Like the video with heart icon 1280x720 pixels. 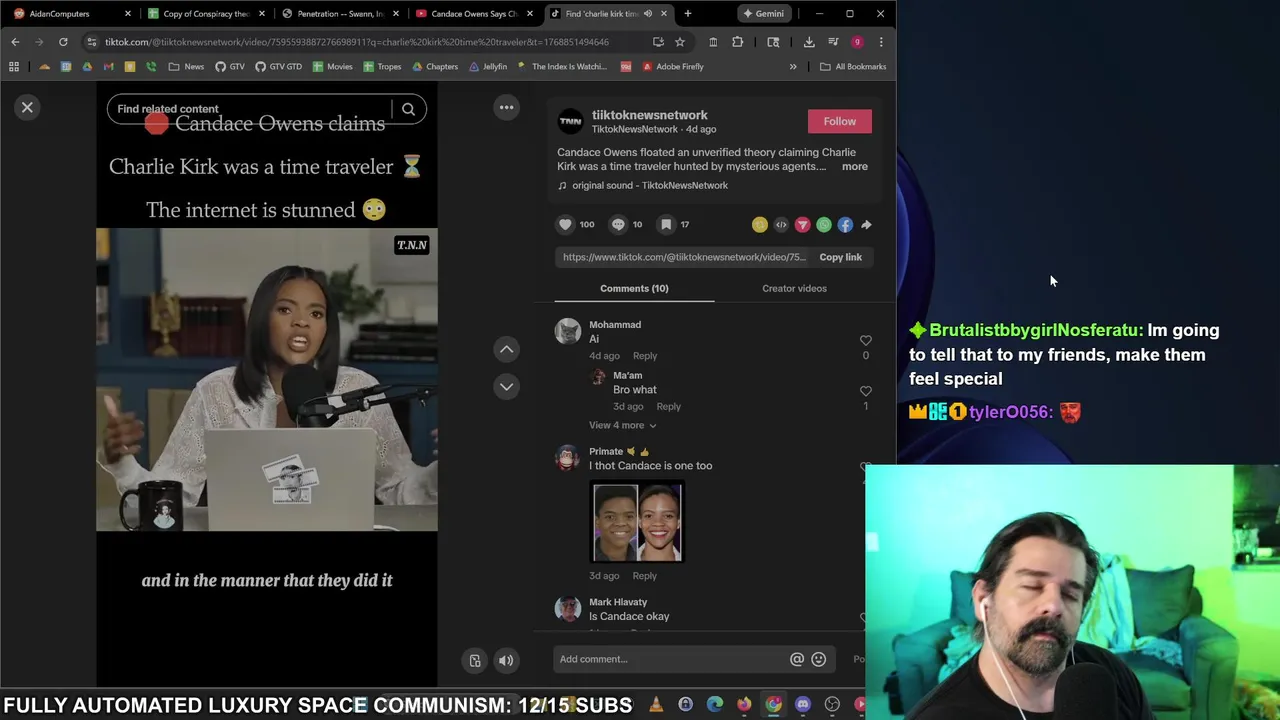(565, 224)
